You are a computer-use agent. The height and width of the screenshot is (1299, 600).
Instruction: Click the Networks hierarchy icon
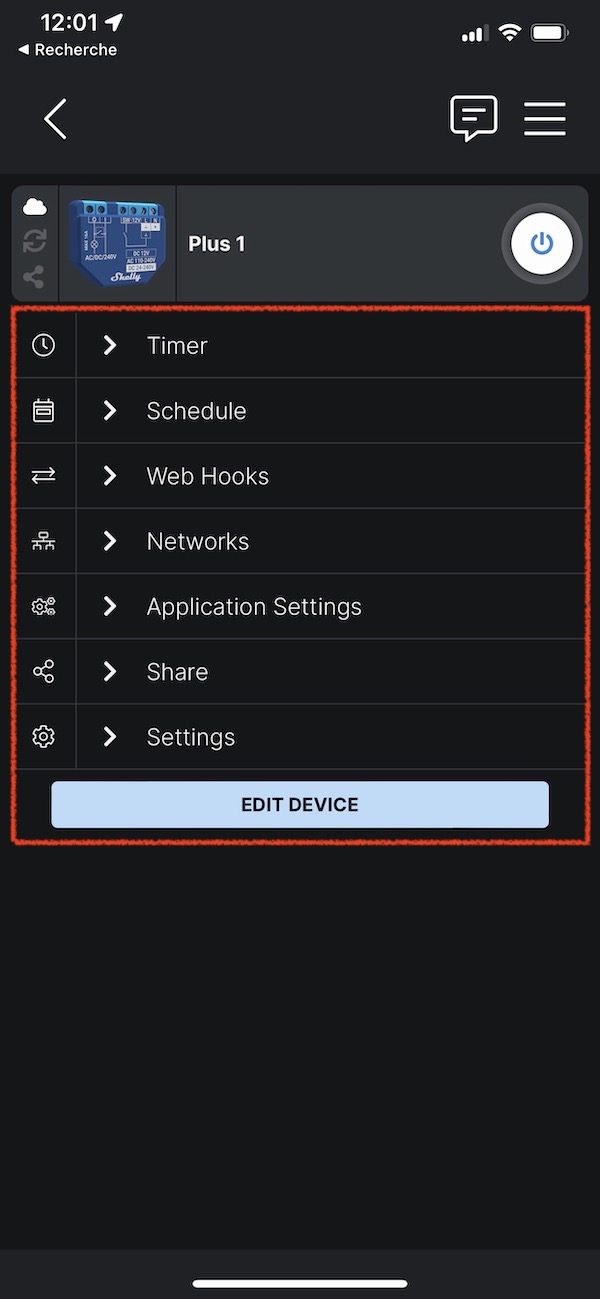point(44,541)
